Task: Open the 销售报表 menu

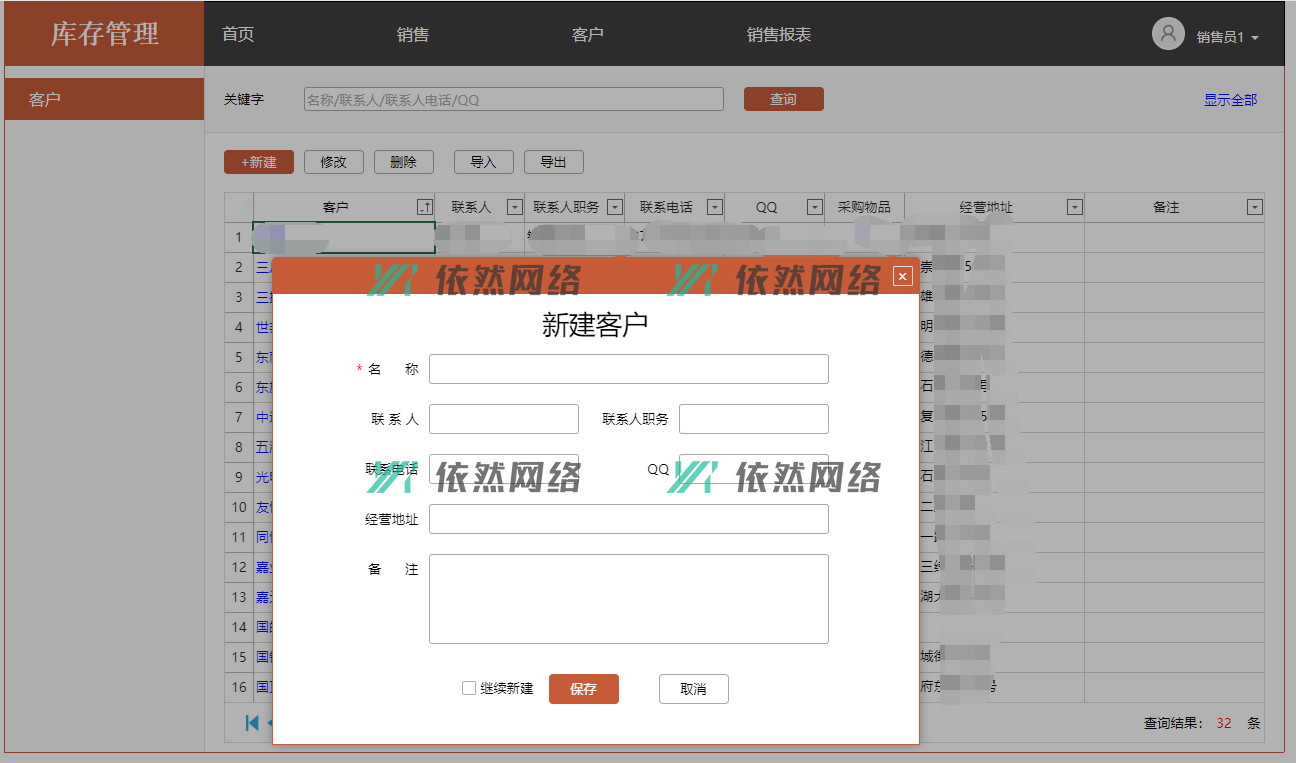Action: 778,34
